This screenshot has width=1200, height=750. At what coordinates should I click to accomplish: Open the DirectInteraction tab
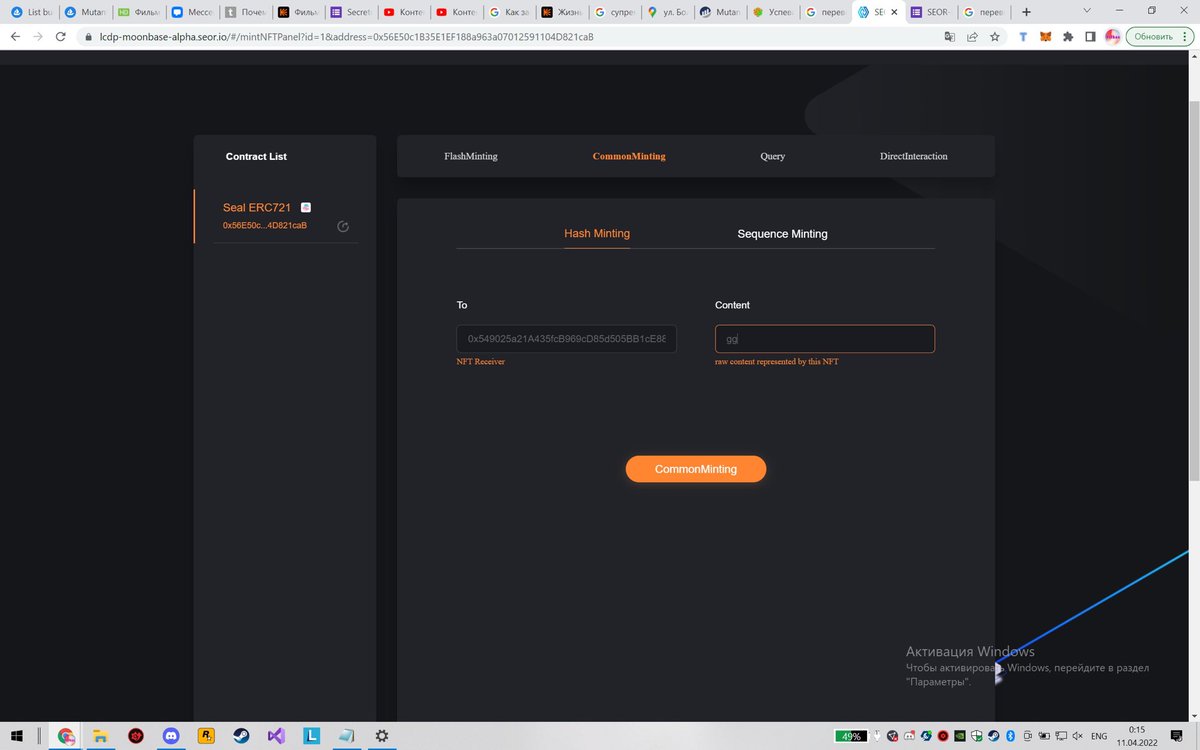(x=914, y=156)
